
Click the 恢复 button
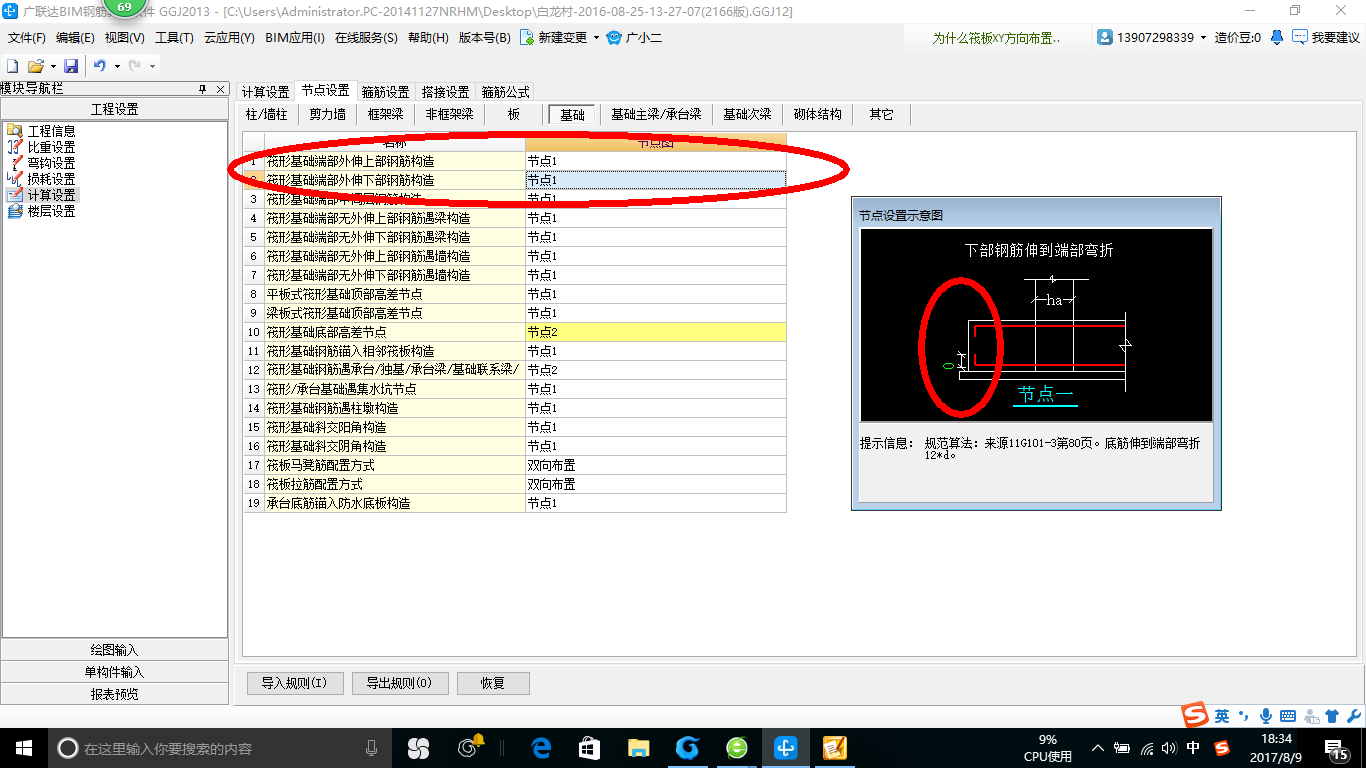492,683
